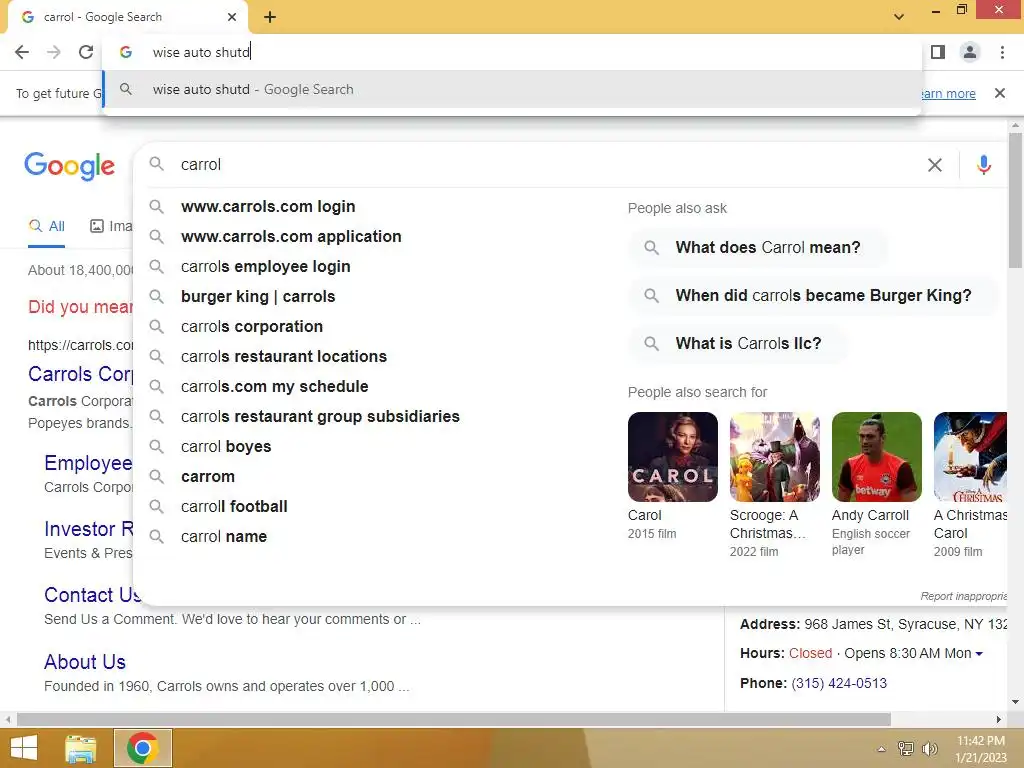
Task: Click the Google logo
Action: (x=69, y=165)
